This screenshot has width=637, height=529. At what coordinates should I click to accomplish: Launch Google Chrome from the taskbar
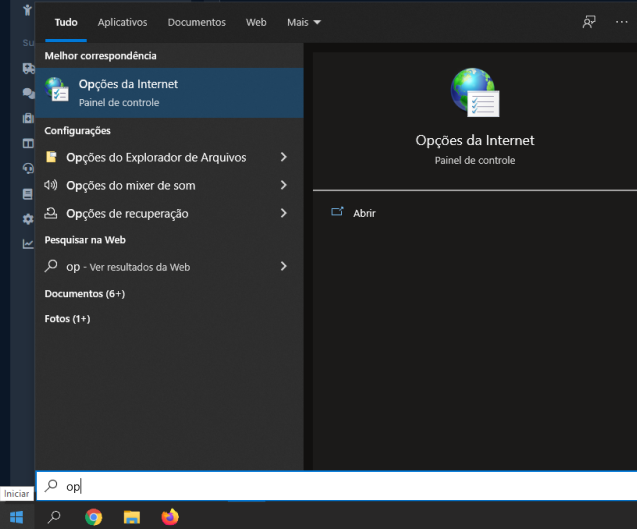[93, 517]
